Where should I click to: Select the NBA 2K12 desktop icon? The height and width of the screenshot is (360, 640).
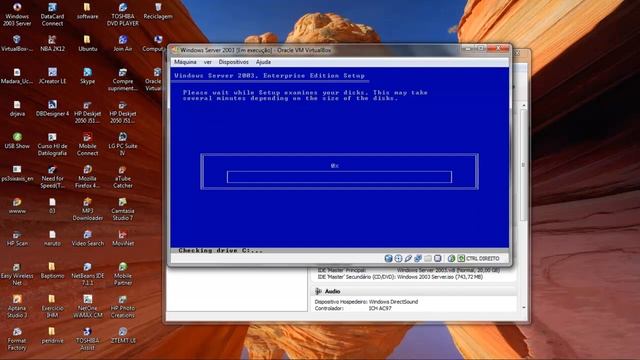52,44
